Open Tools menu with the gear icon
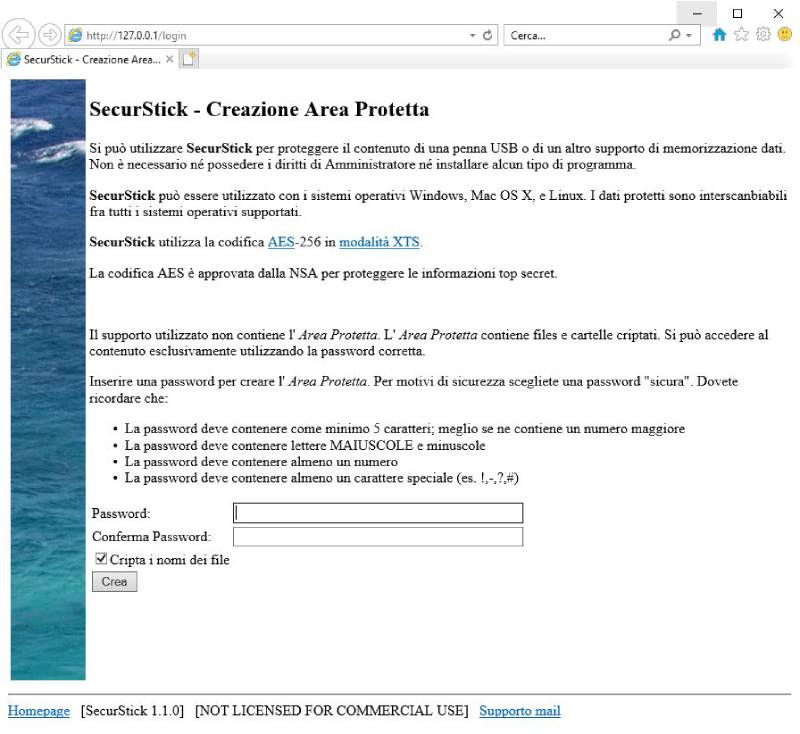This screenshot has height=734, width=800. [763, 34]
